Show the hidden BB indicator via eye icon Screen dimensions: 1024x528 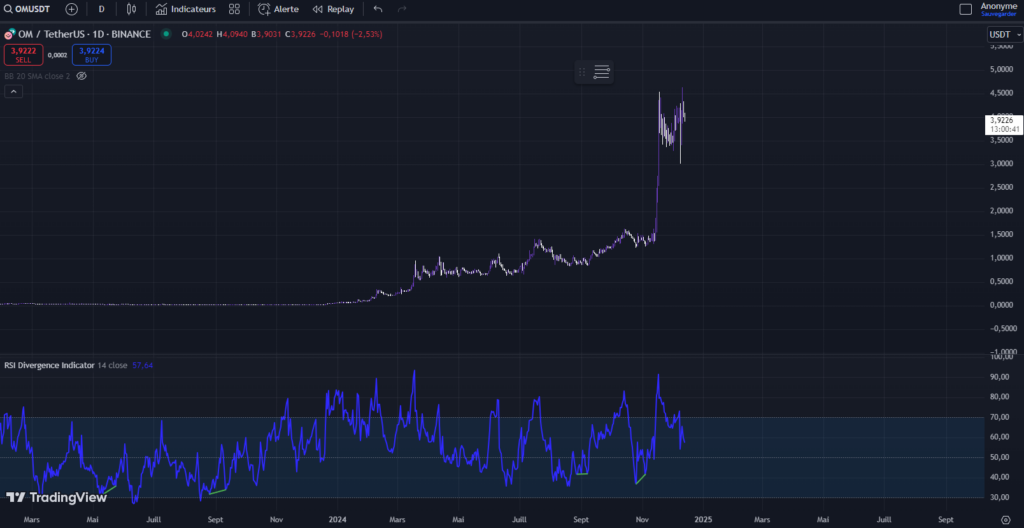(x=82, y=75)
